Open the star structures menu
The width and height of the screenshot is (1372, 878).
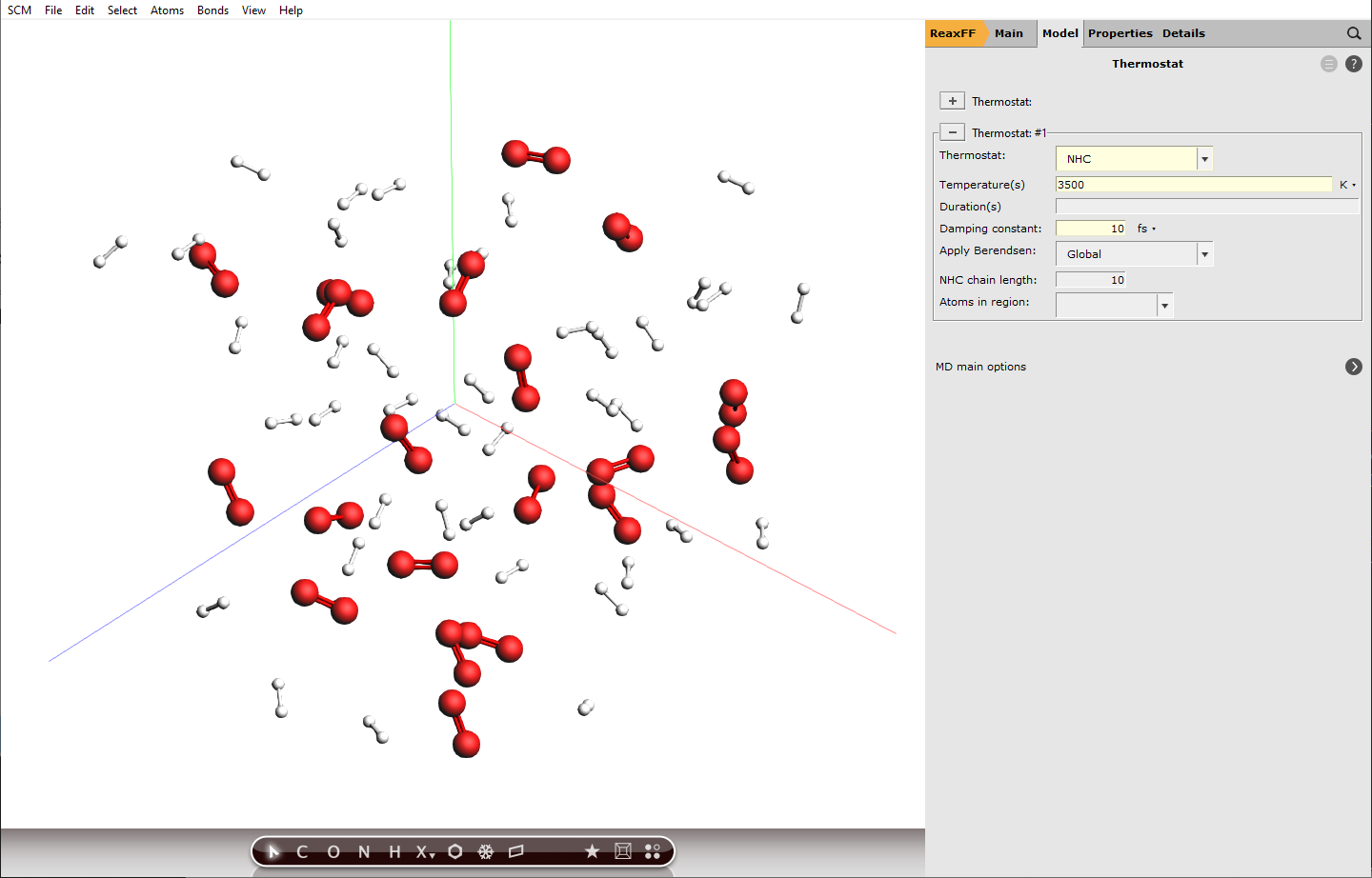click(593, 851)
